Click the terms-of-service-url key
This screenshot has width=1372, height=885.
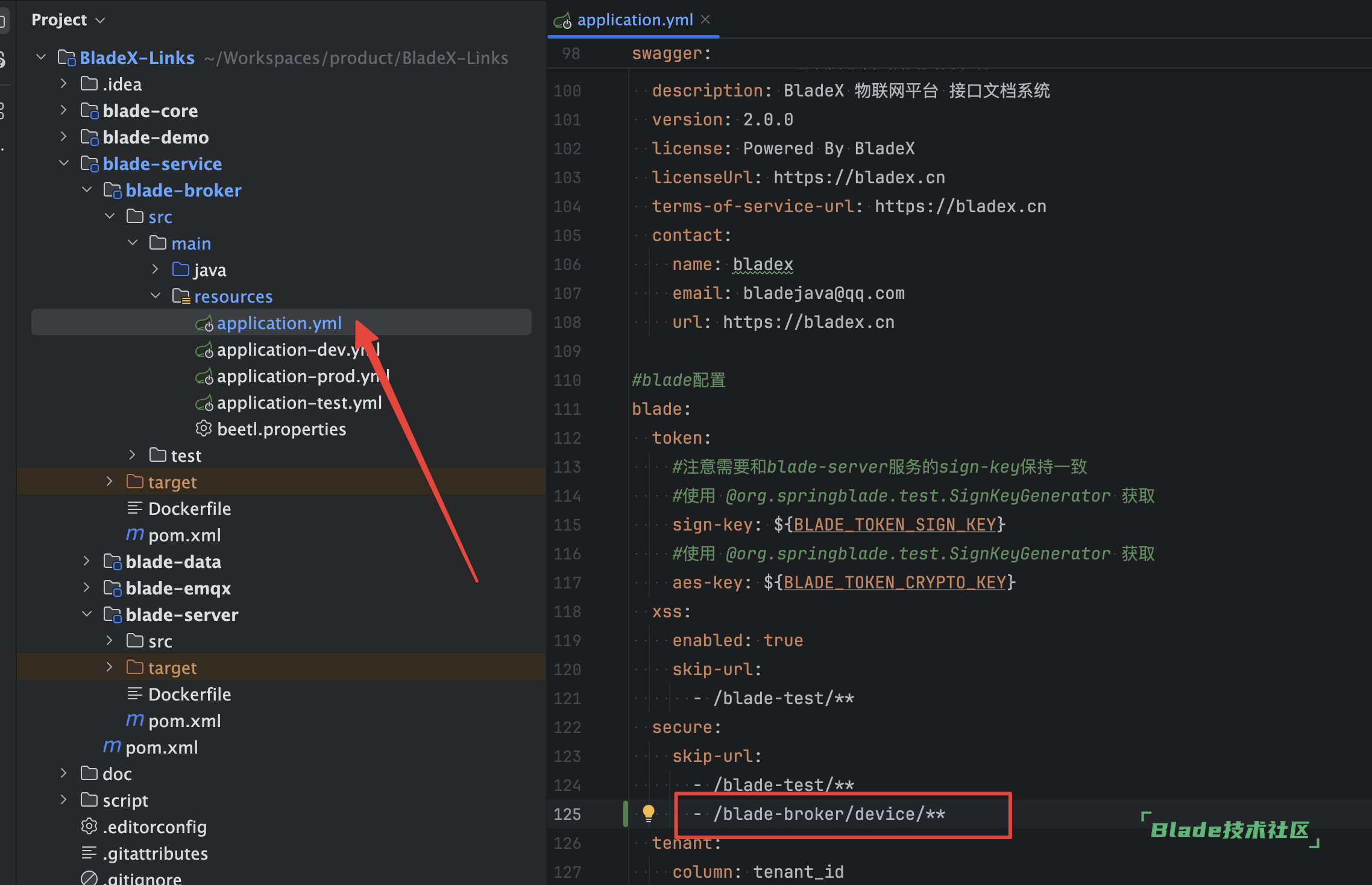tap(753, 206)
